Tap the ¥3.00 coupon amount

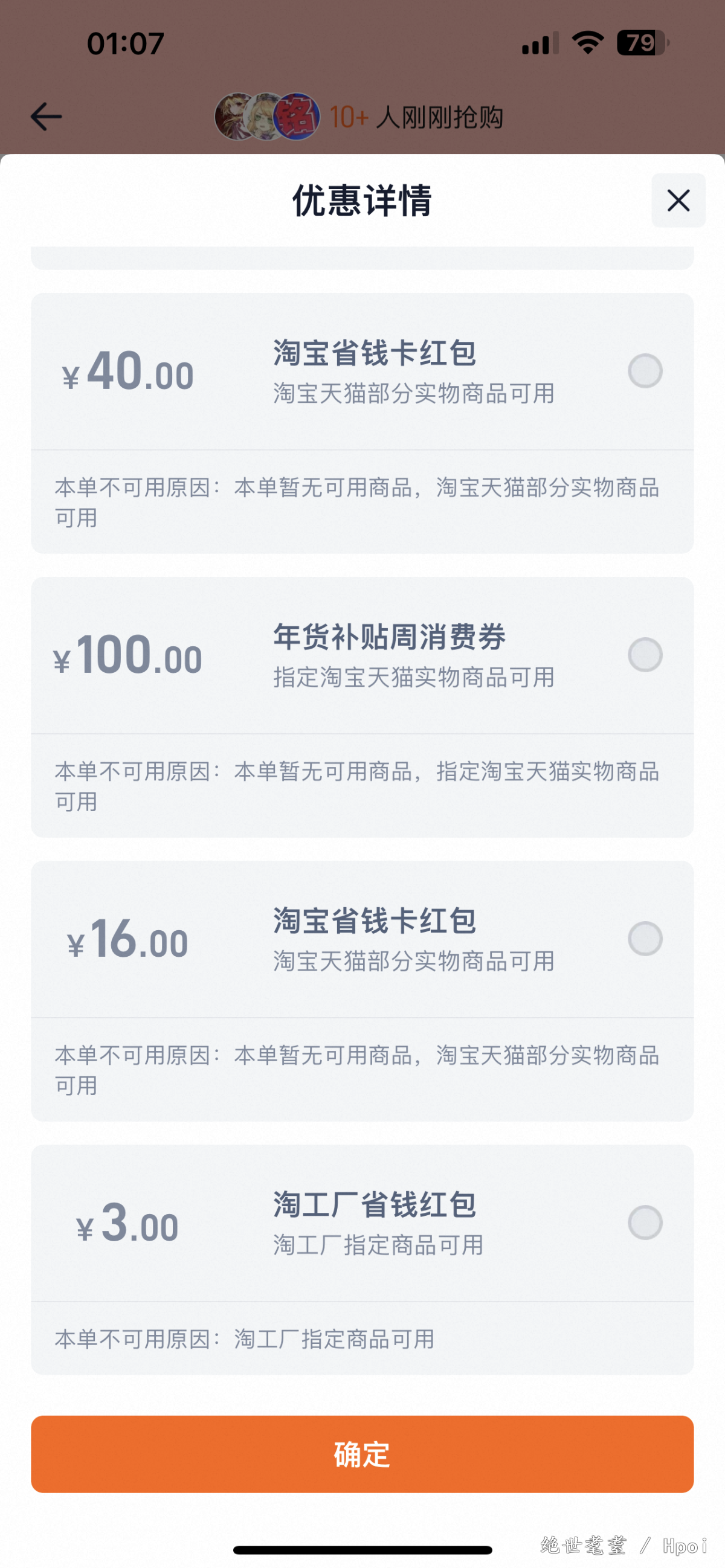[x=128, y=1224]
